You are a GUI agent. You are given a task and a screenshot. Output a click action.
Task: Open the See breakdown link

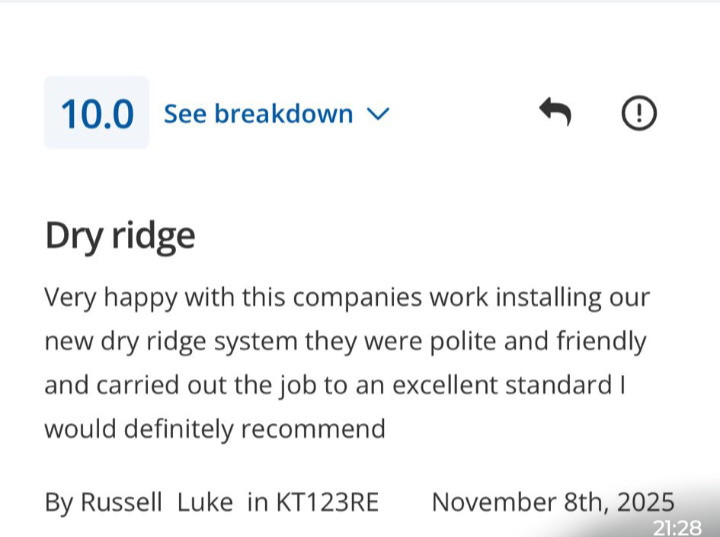(x=258, y=114)
